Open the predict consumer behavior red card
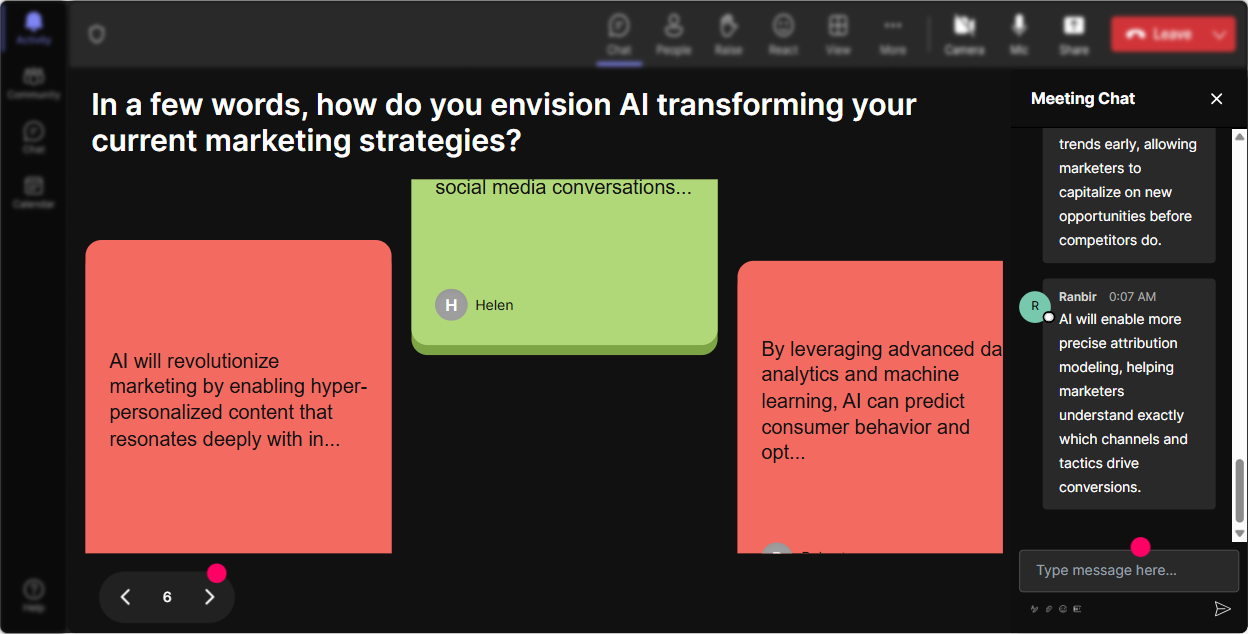 click(x=870, y=407)
